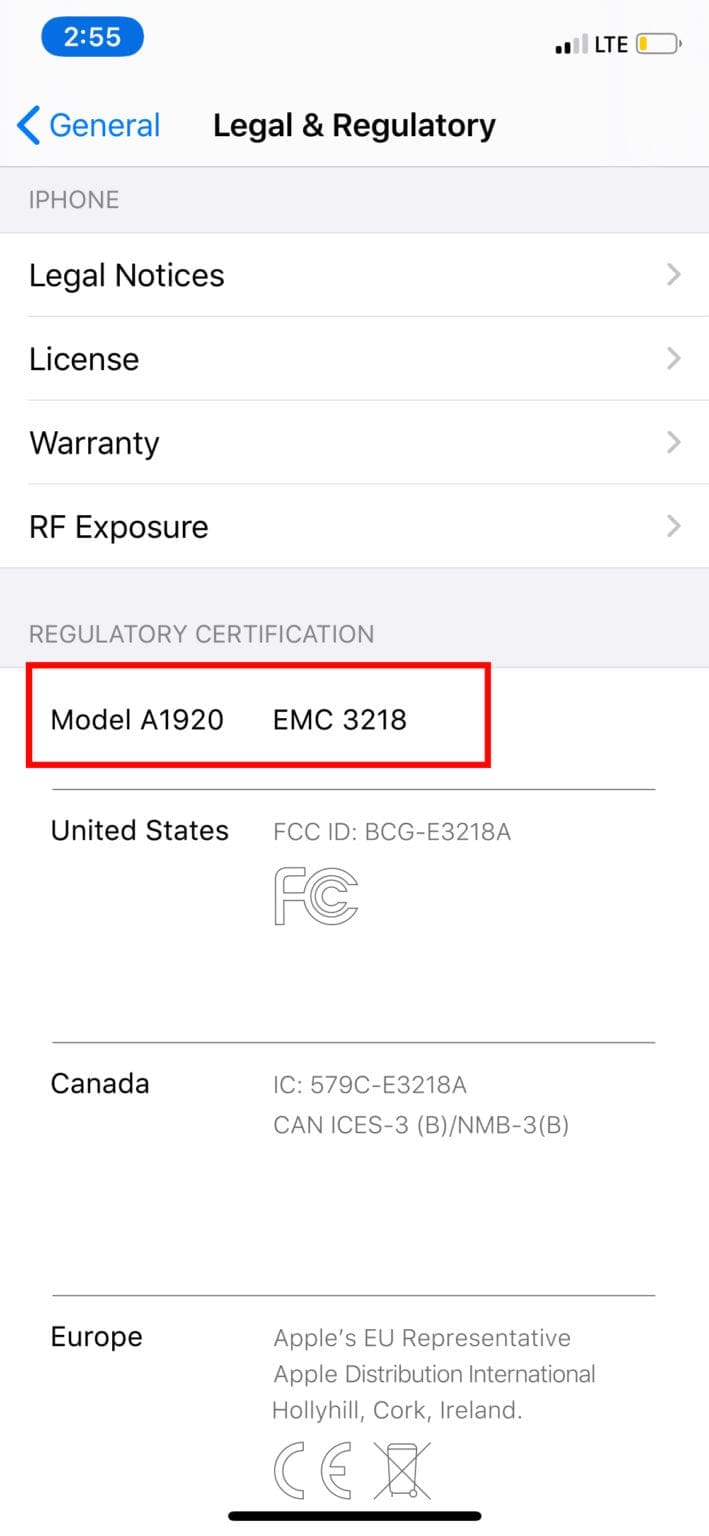The width and height of the screenshot is (709, 1536).
Task: Select the Legal & Regulatory title
Action: pos(354,124)
